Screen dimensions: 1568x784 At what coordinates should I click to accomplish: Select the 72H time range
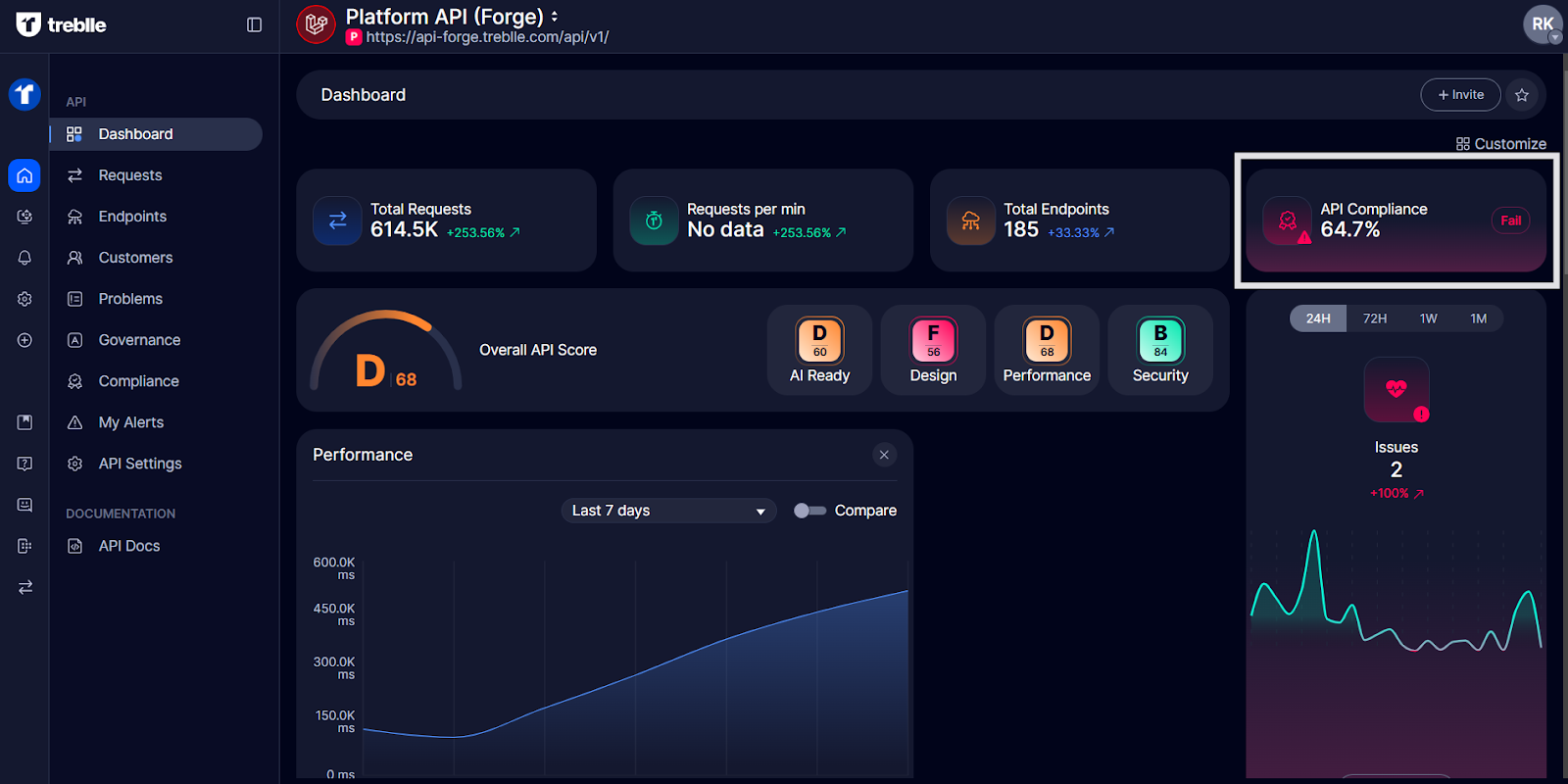[x=1374, y=318]
